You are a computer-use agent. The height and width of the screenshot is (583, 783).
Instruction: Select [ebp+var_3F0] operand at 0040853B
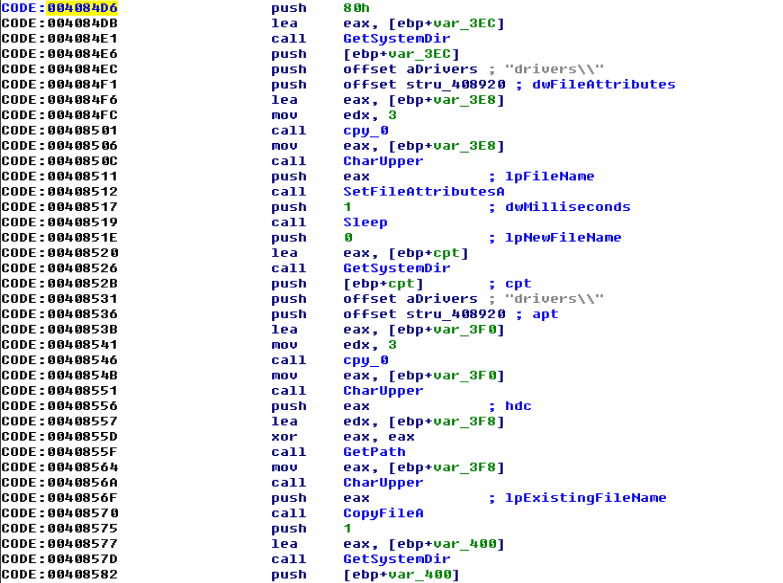[x=446, y=330]
